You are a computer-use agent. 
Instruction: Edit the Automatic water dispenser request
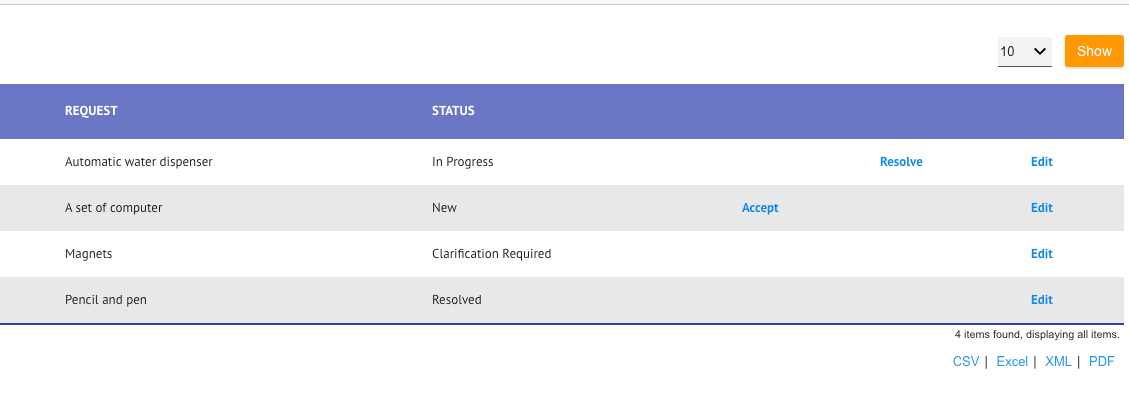pyautogui.click(x=1042, y=162)
